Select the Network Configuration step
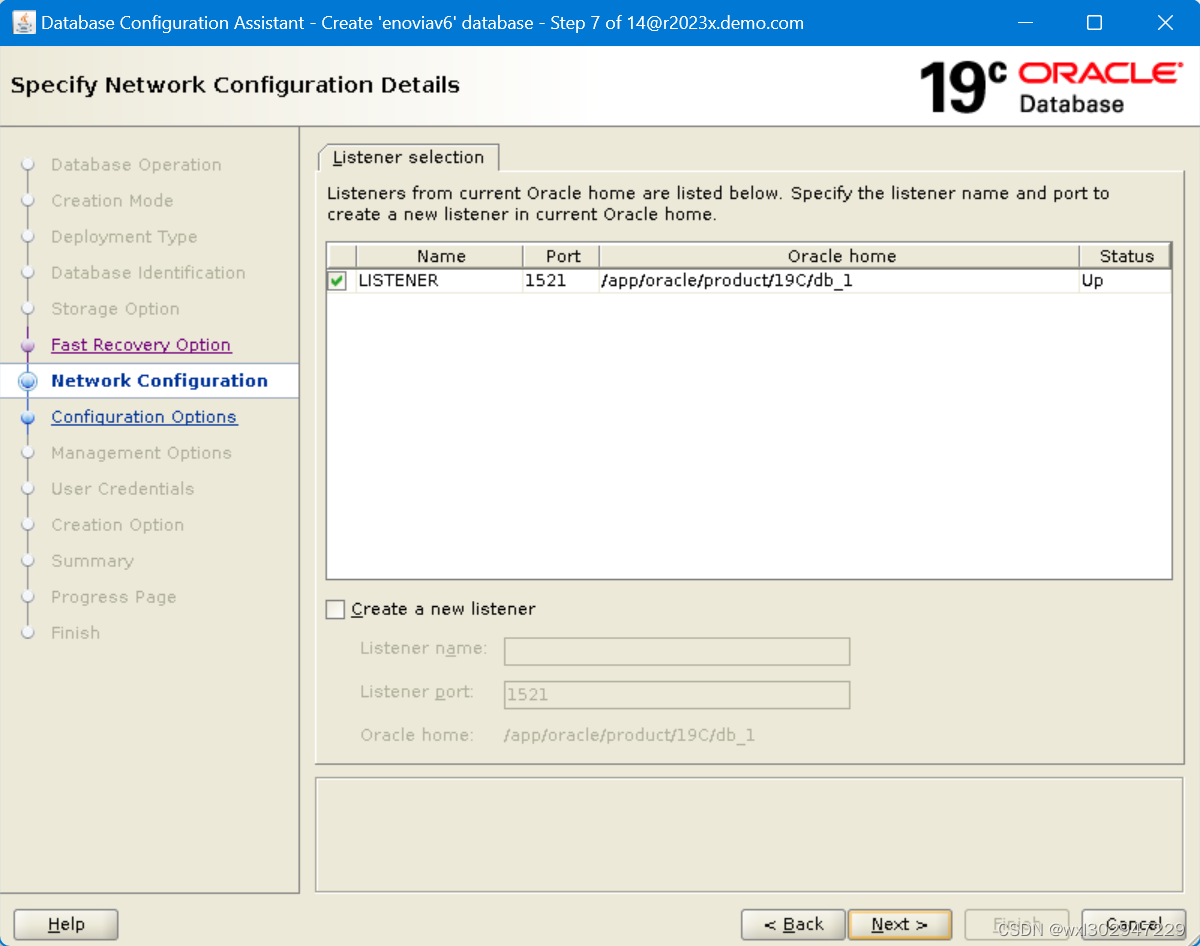 [x=160, y=381]
